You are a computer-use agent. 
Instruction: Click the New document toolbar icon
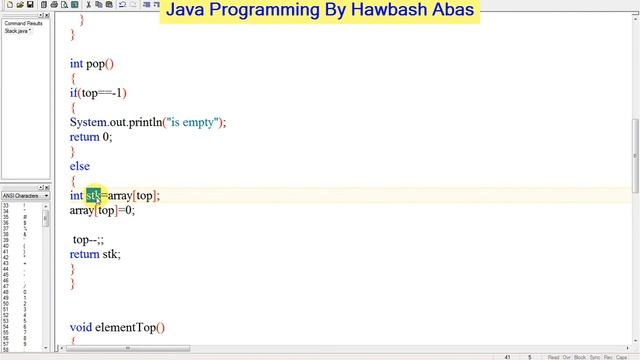pyautogui.click(x=10, y=4)
